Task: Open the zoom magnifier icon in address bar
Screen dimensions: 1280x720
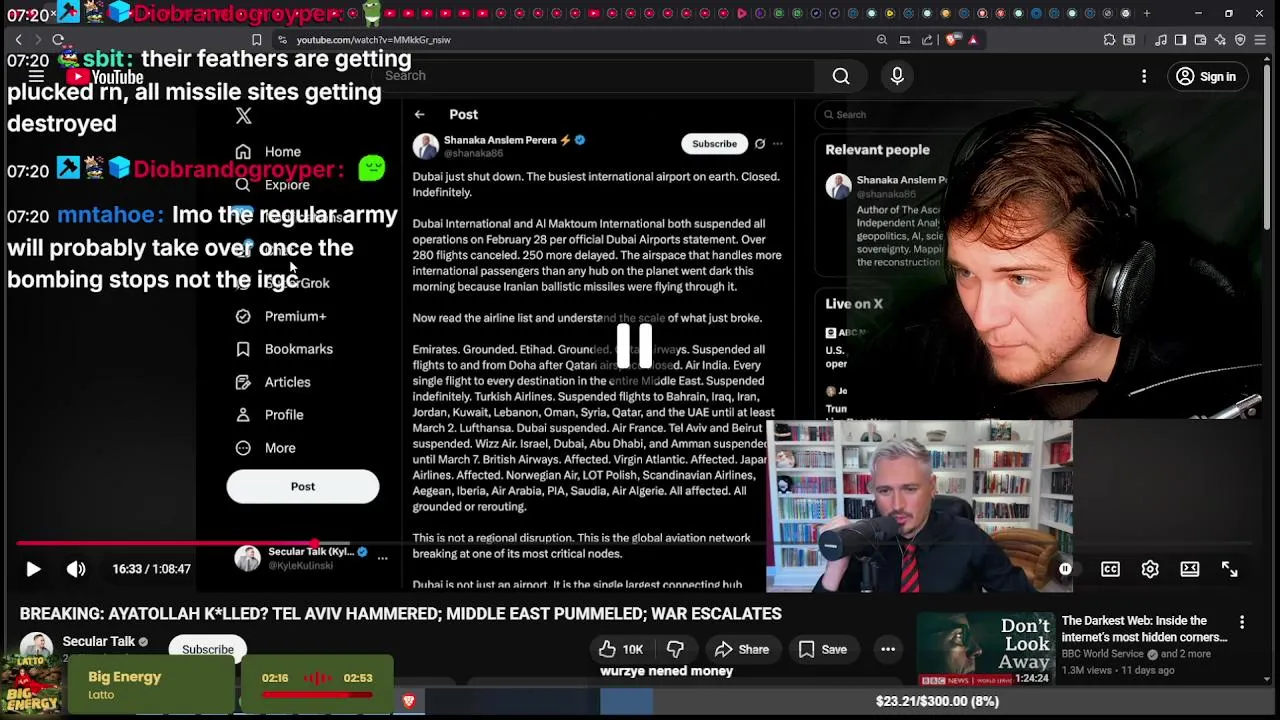Action: pyautogui.click(x=882, y=40)
